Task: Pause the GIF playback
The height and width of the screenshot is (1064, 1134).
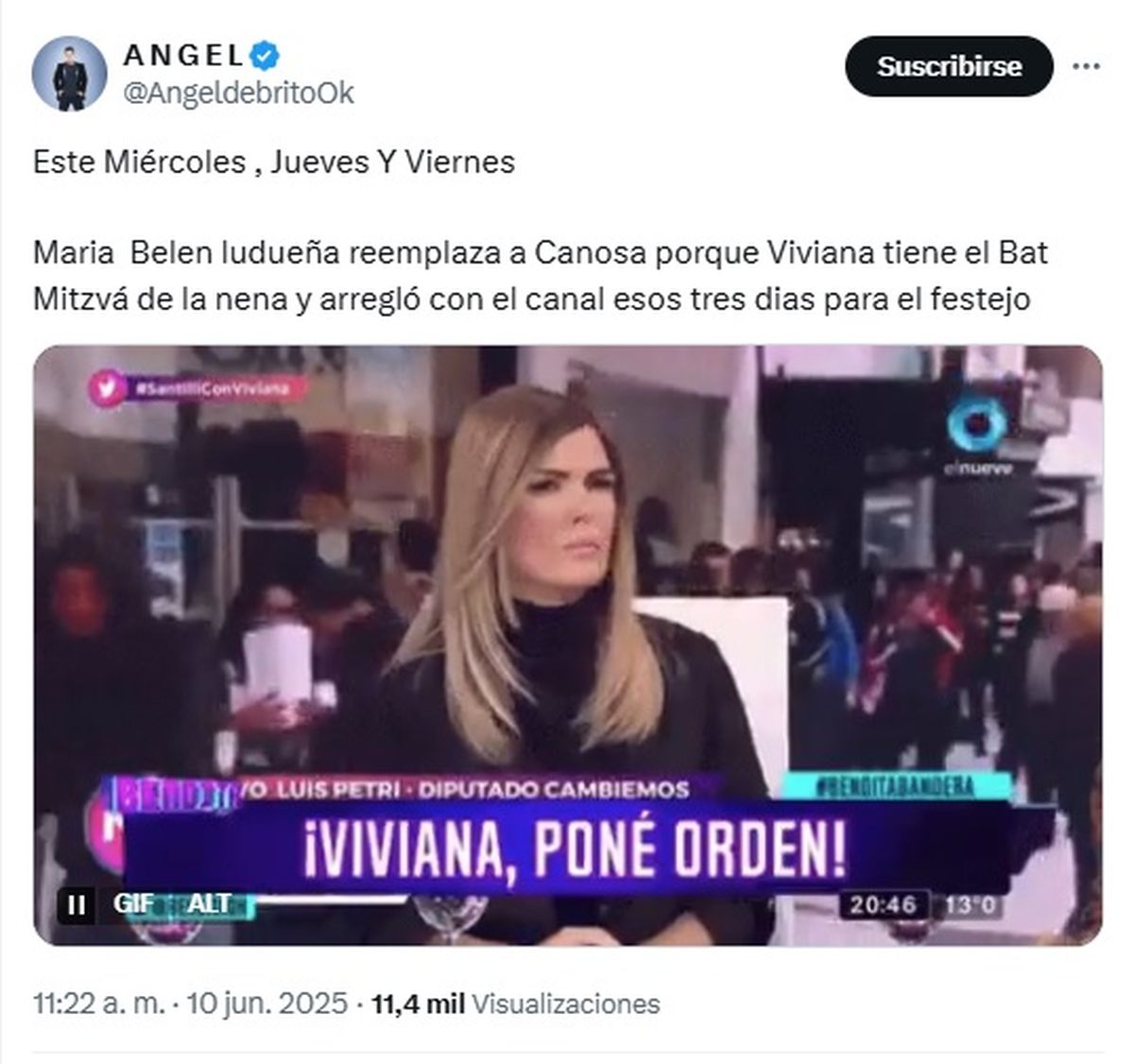Action: [x=77, y=905]
